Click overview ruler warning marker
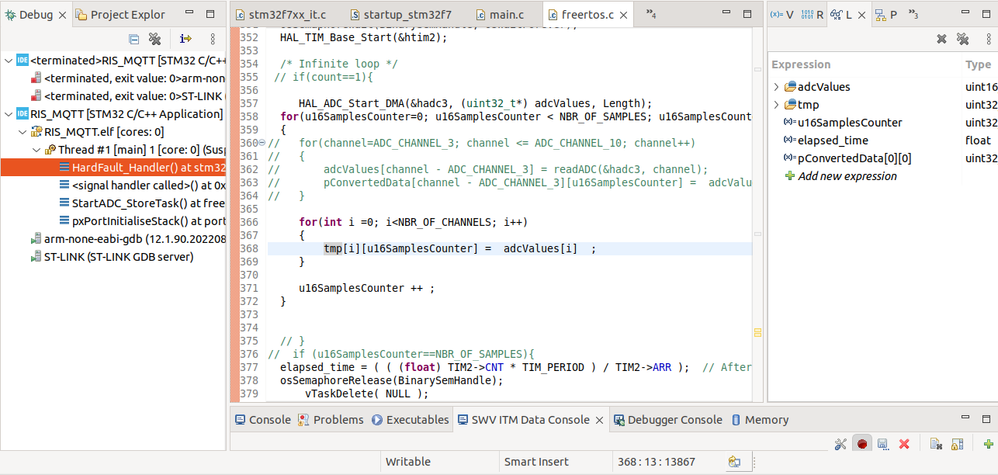The width and height of the screenshot is (998, 475). pos(757,332)
